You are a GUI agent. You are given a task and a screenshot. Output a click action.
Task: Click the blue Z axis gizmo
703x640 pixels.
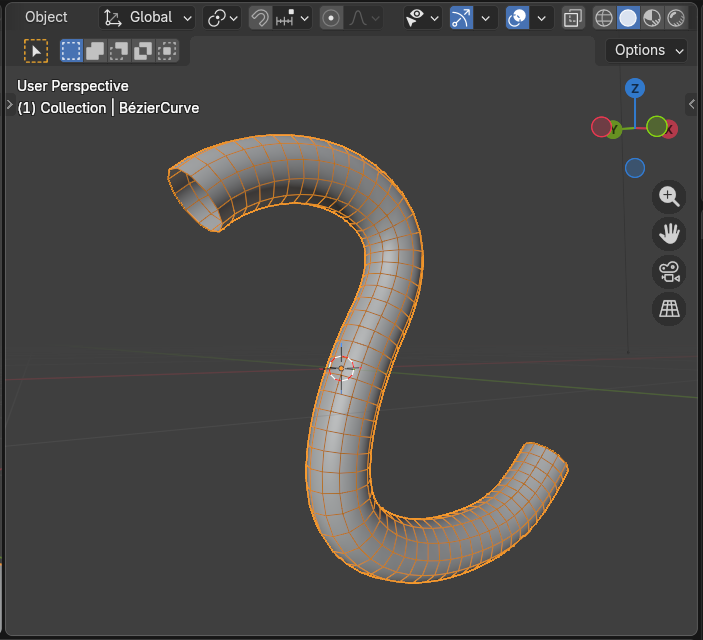[634, 89]
